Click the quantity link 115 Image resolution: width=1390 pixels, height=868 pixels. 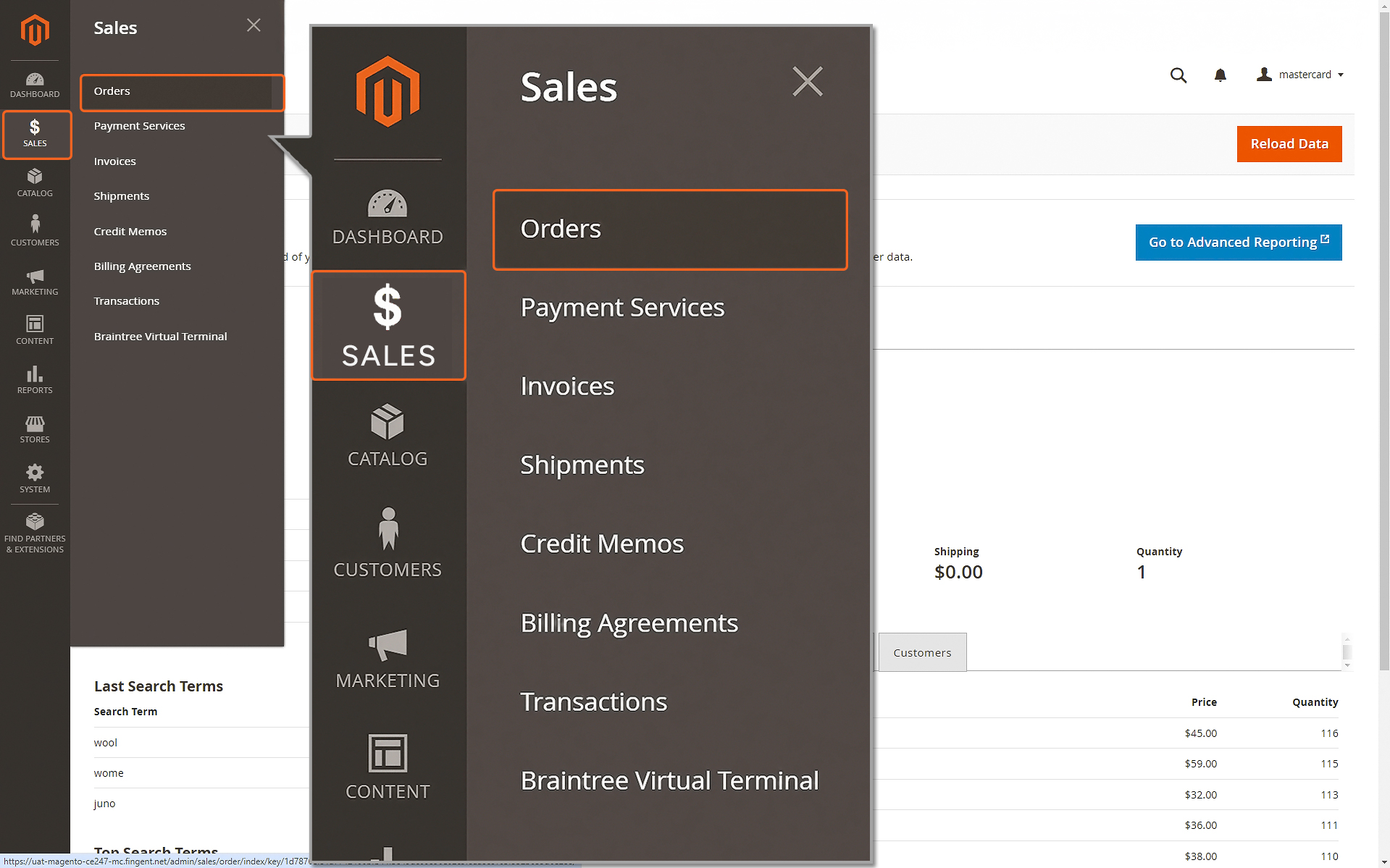click(1329, 764)
